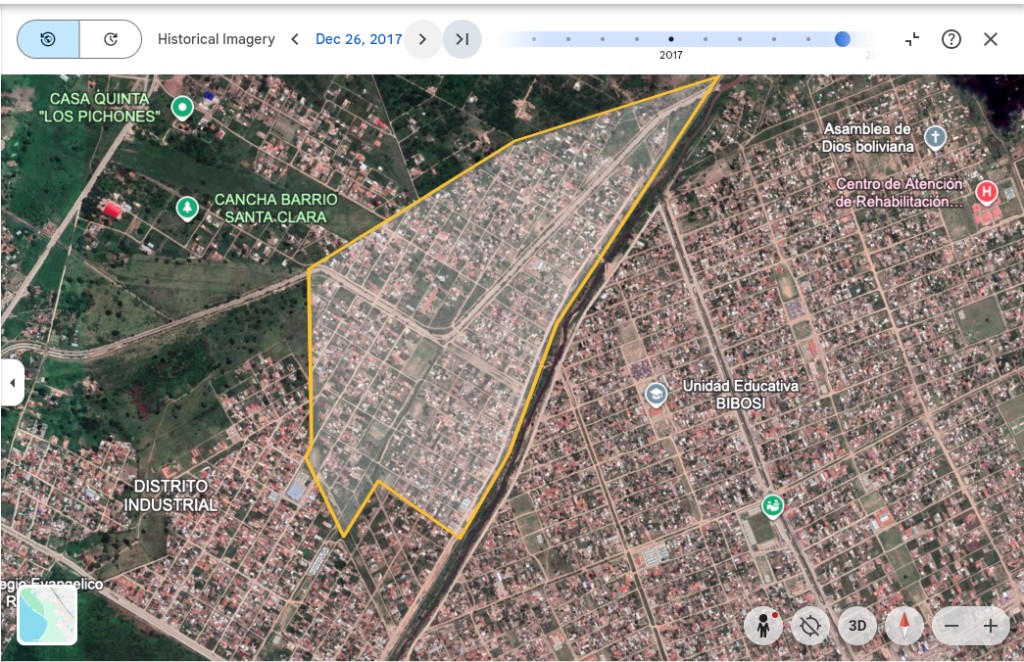Click the Centro de Atención de Rehabilitación marker
Screen dimensions: 1024x662
tap(986, 191)
